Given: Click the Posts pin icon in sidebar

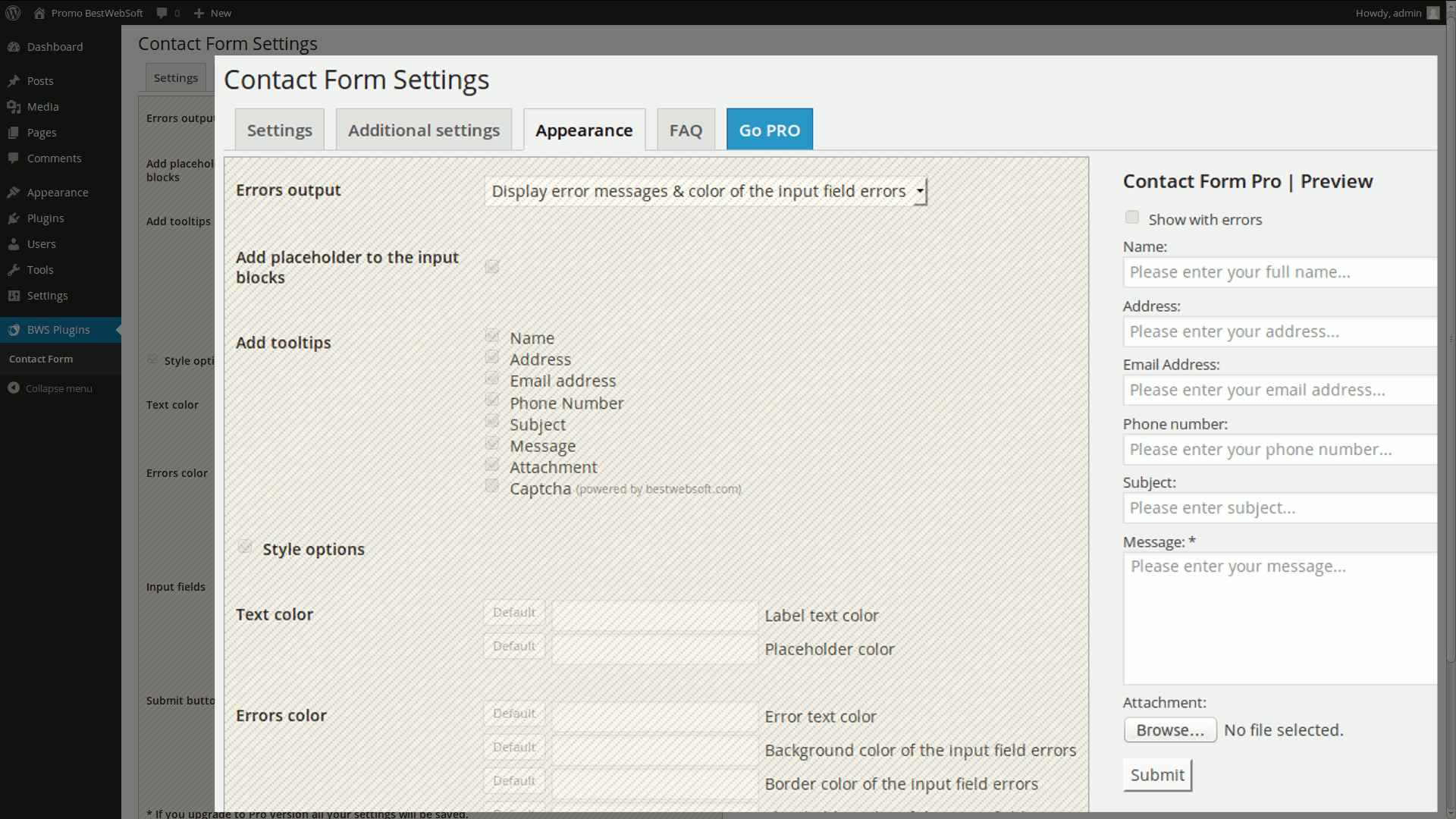Looking at the screenshot, I should [x=14, y=81].
